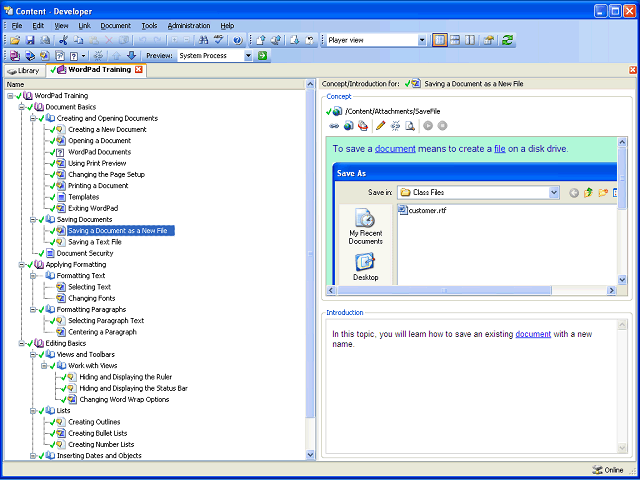
Task: Click the Create link chain icon in Concept
Action: (x=334, y=126)
